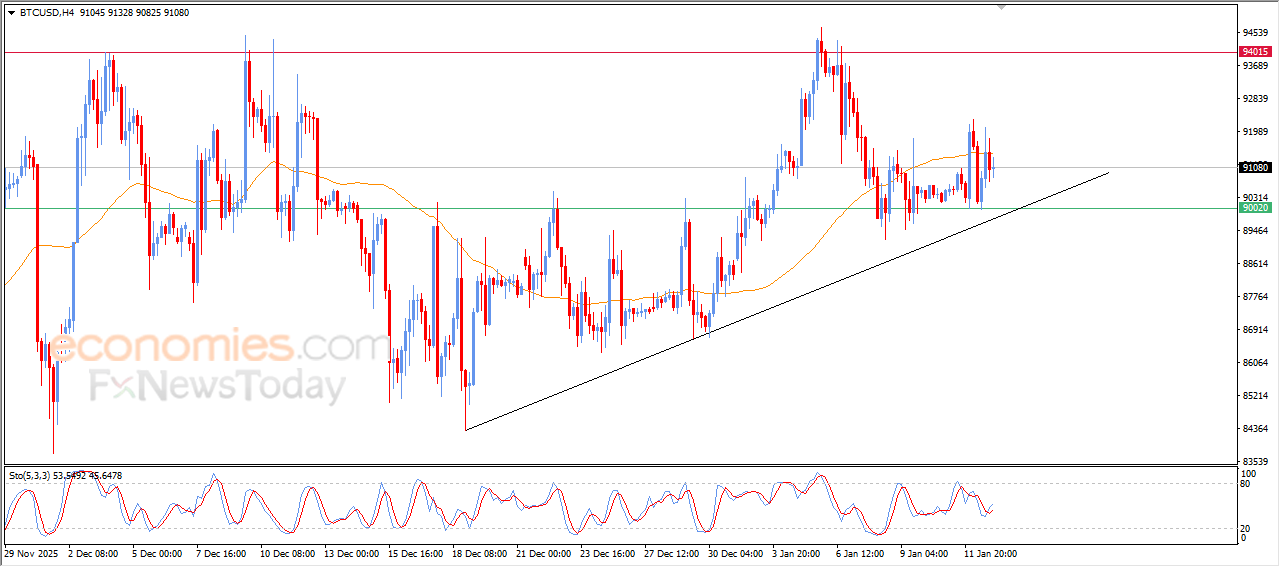Viewport: 1280px width, 567px height.
Task: Click the 21 Dec 00:00 time label
Action: tap(544, 553)
